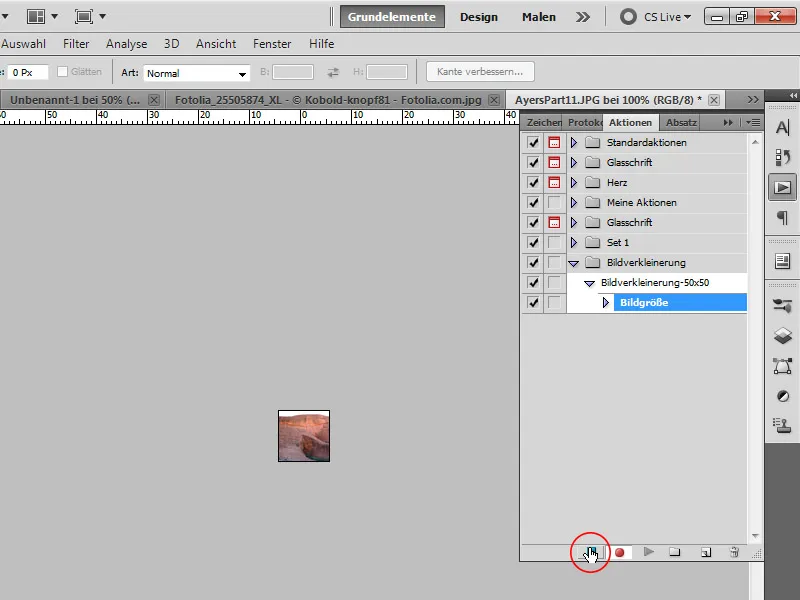Viewport: 800px width, 600px height.
Task: Play the selected action
Action: pyautogui.click(x=648, y=552)
